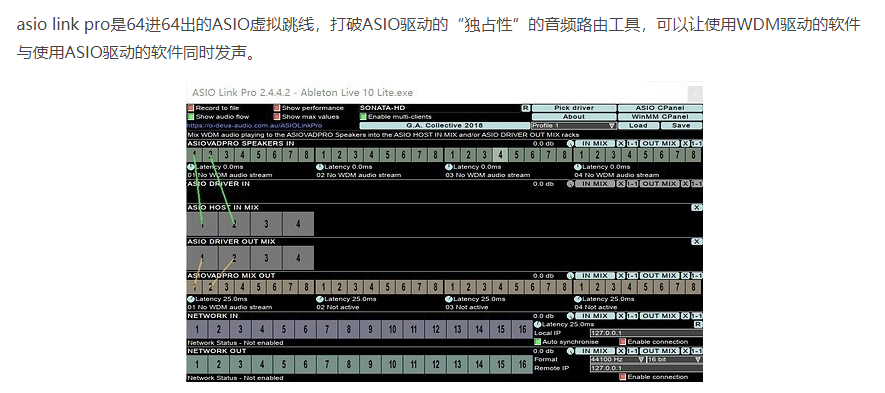Select channel 3 in ASIO HOST IN MIX
Viewport: 885px width, 393px height.
[x=266, y=224]
